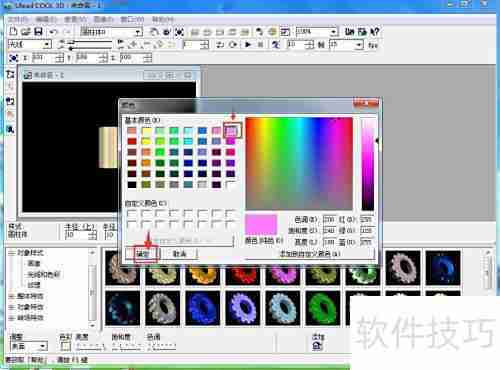Image resolution: width=500 pixels, height=370 pixels.
Task: Click the Save disk icon in toolbar
Action: click(x=38, y=32)
